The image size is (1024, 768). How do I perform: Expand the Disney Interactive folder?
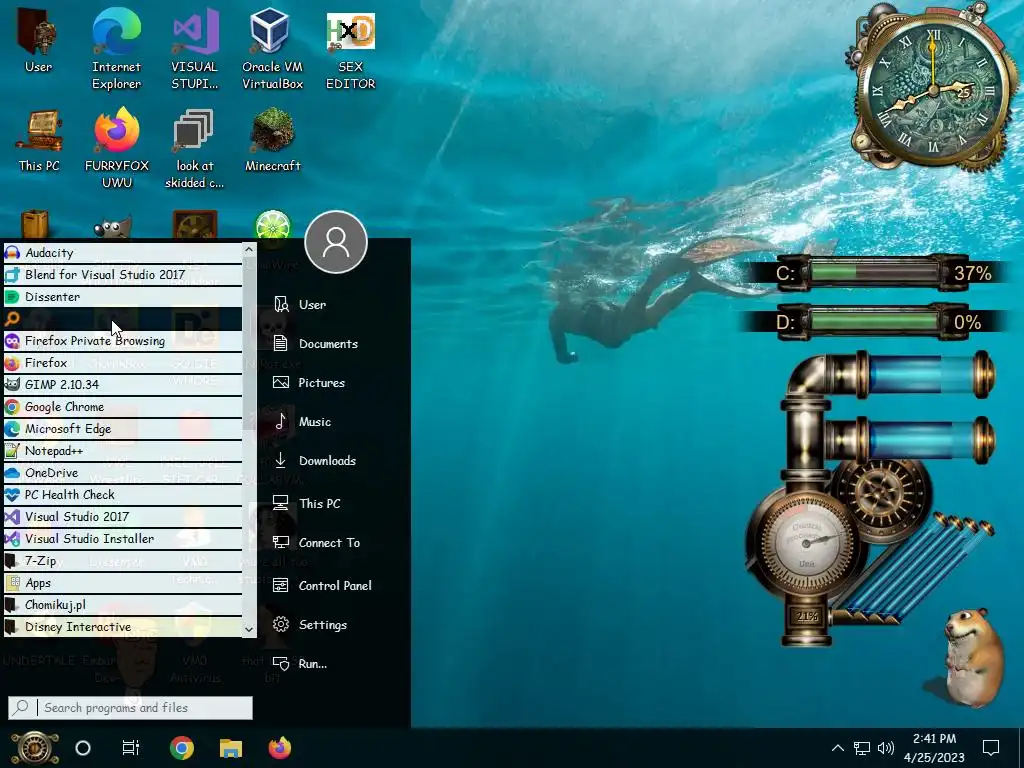(x=123, y=627)
